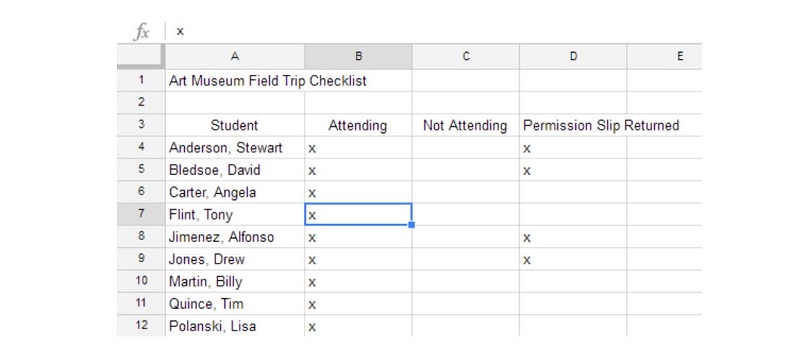Image resolution: width=800 pixels, height=363 pixels.
Task: Click the Polanski, Lisa cell
Action: pos(235,326)
